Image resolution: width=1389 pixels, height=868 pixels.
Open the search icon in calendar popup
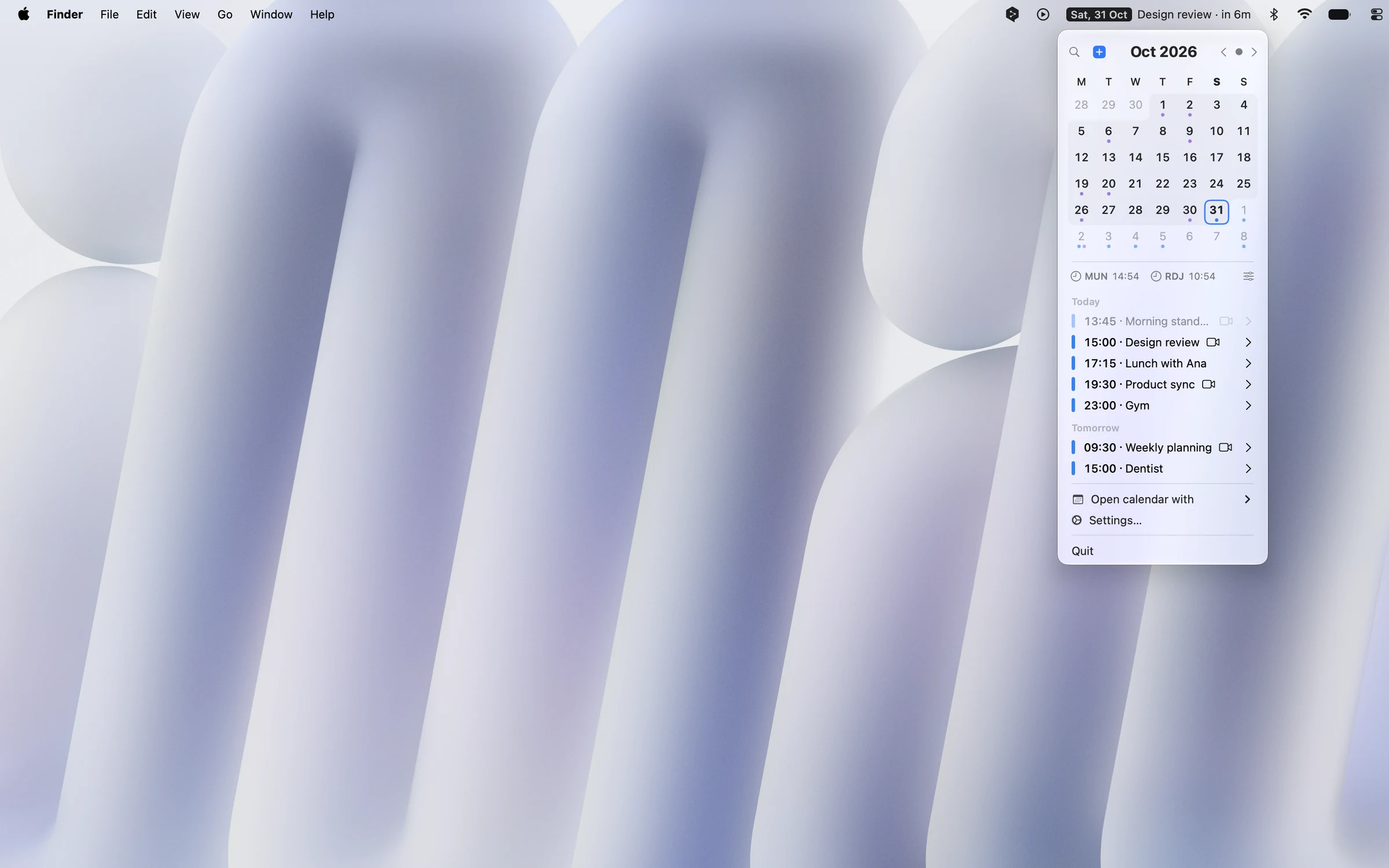[x=1074, y=52]
